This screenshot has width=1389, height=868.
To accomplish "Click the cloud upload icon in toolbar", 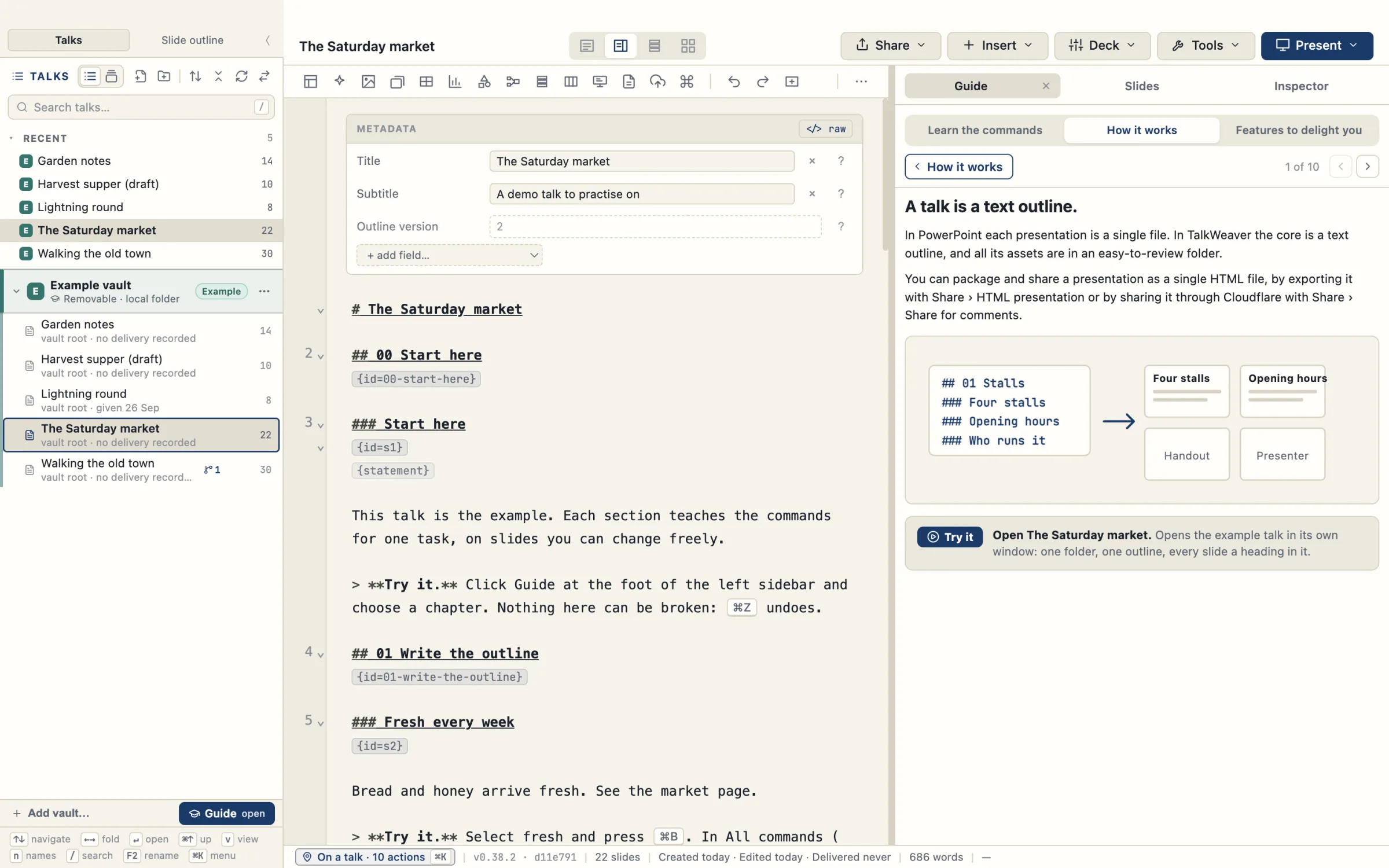I will point(657,82).
